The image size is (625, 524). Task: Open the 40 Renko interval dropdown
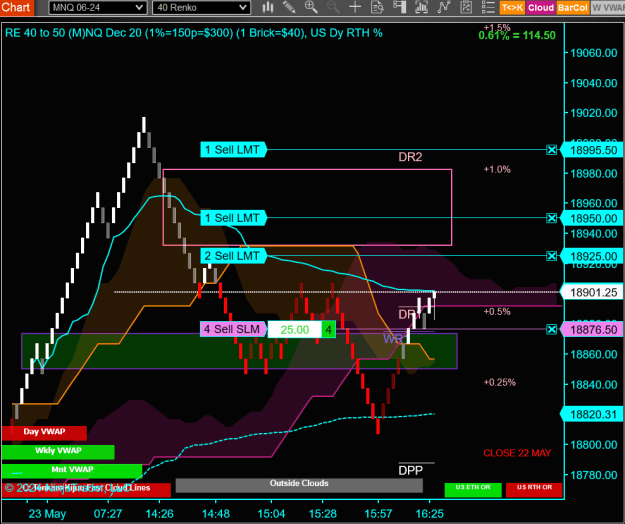(x=201, y=8)
